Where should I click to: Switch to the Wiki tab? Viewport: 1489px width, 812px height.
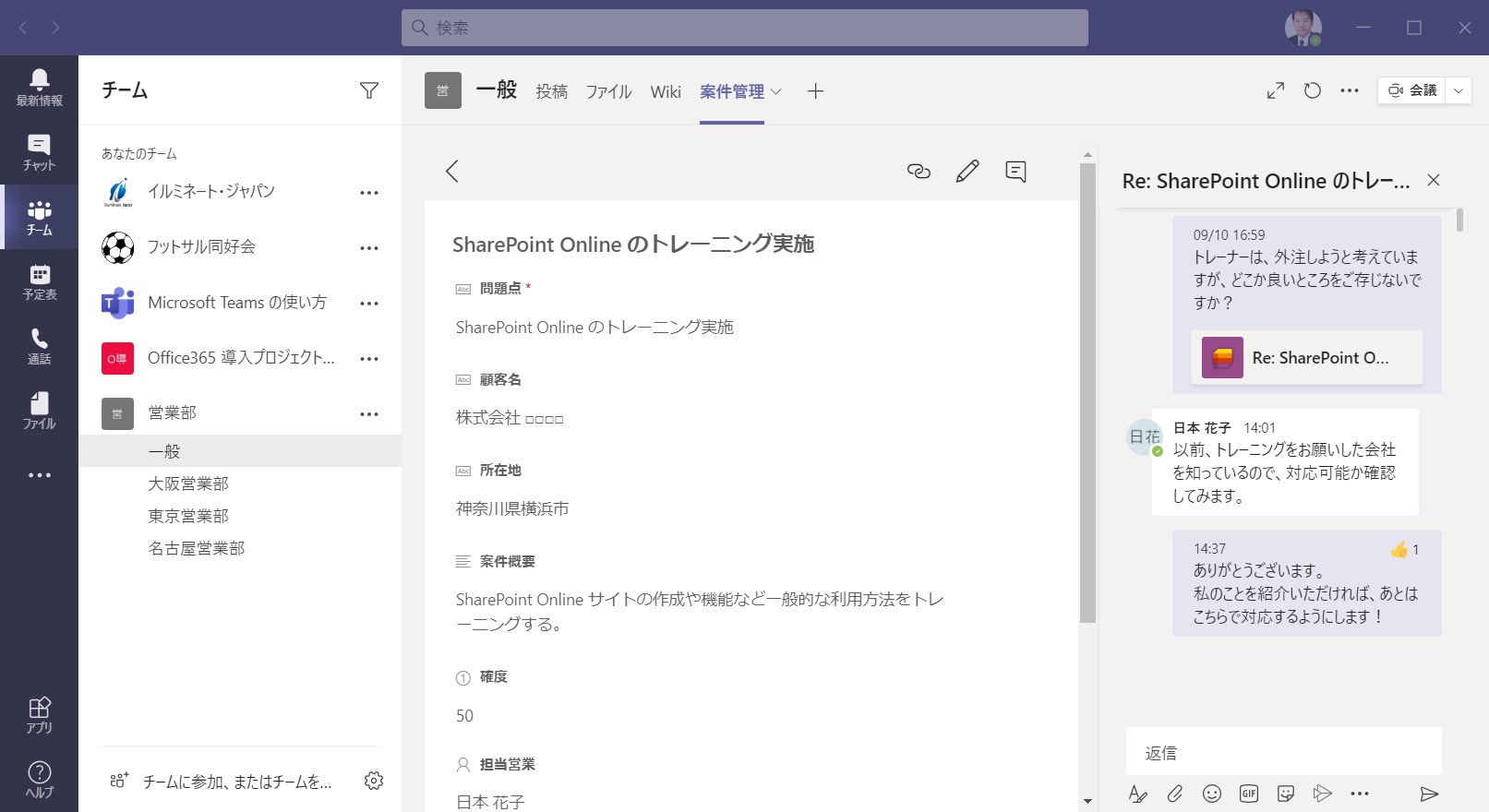pyautogui.click(x=666, y=91)
